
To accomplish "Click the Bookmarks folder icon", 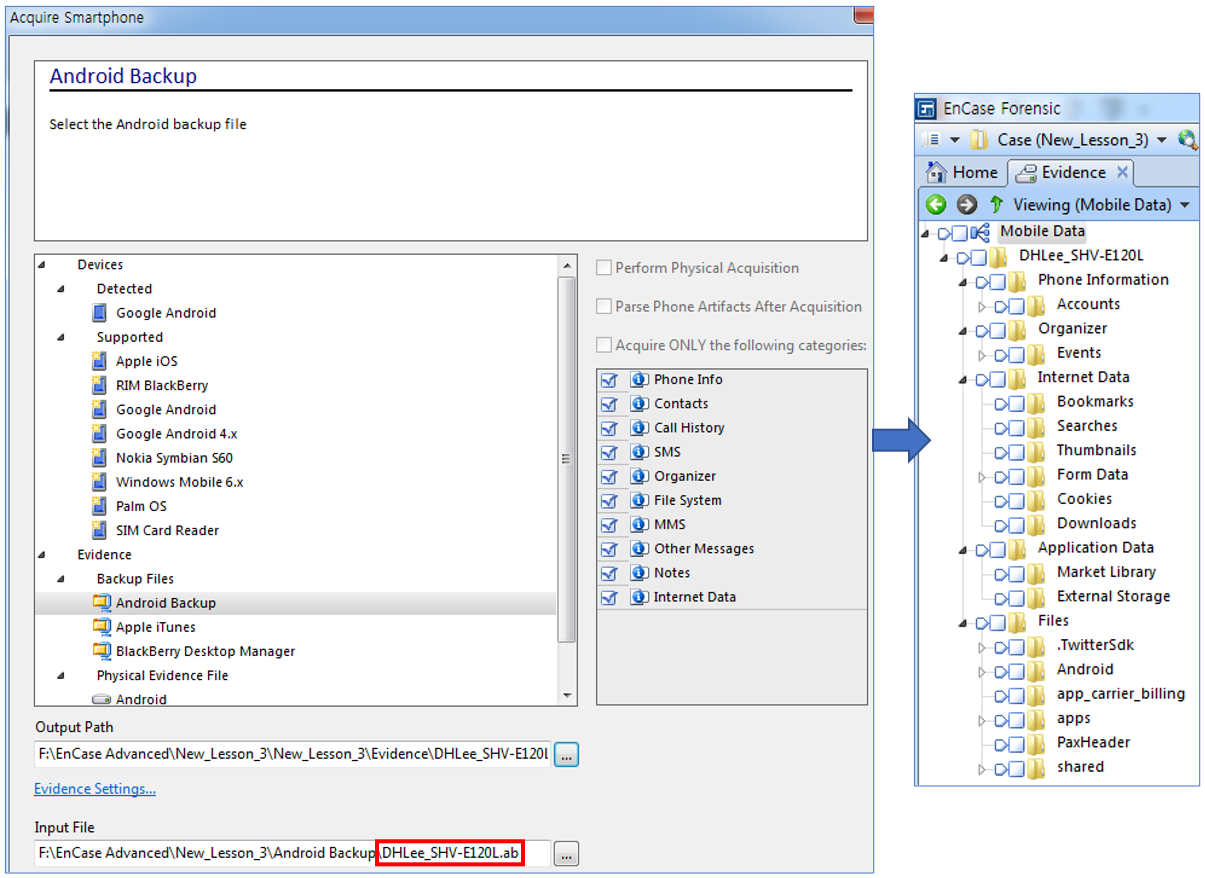I will tap(1037, 402).
